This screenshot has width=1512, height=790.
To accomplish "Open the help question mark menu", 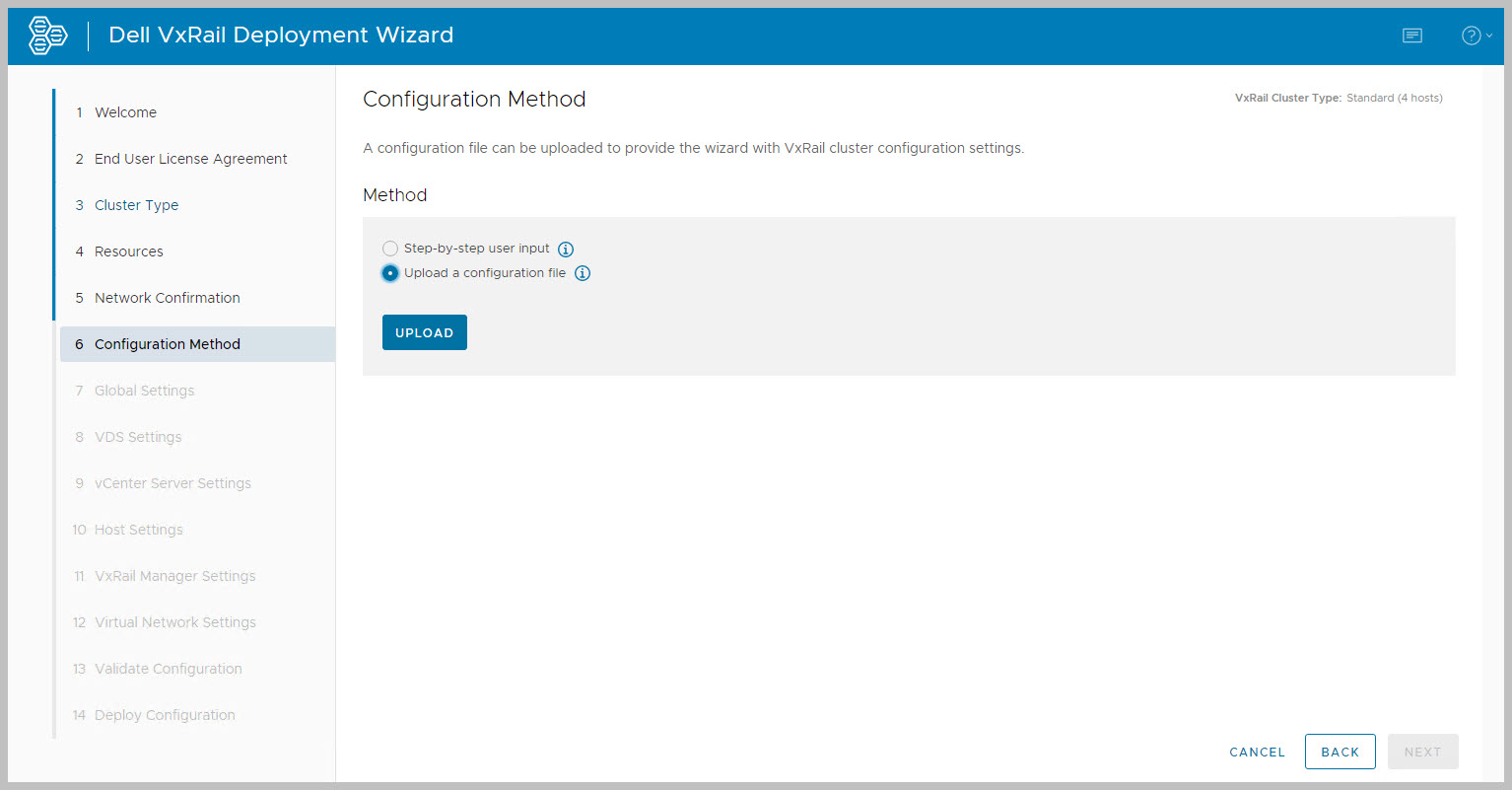I will click(x=1476, y=36).
